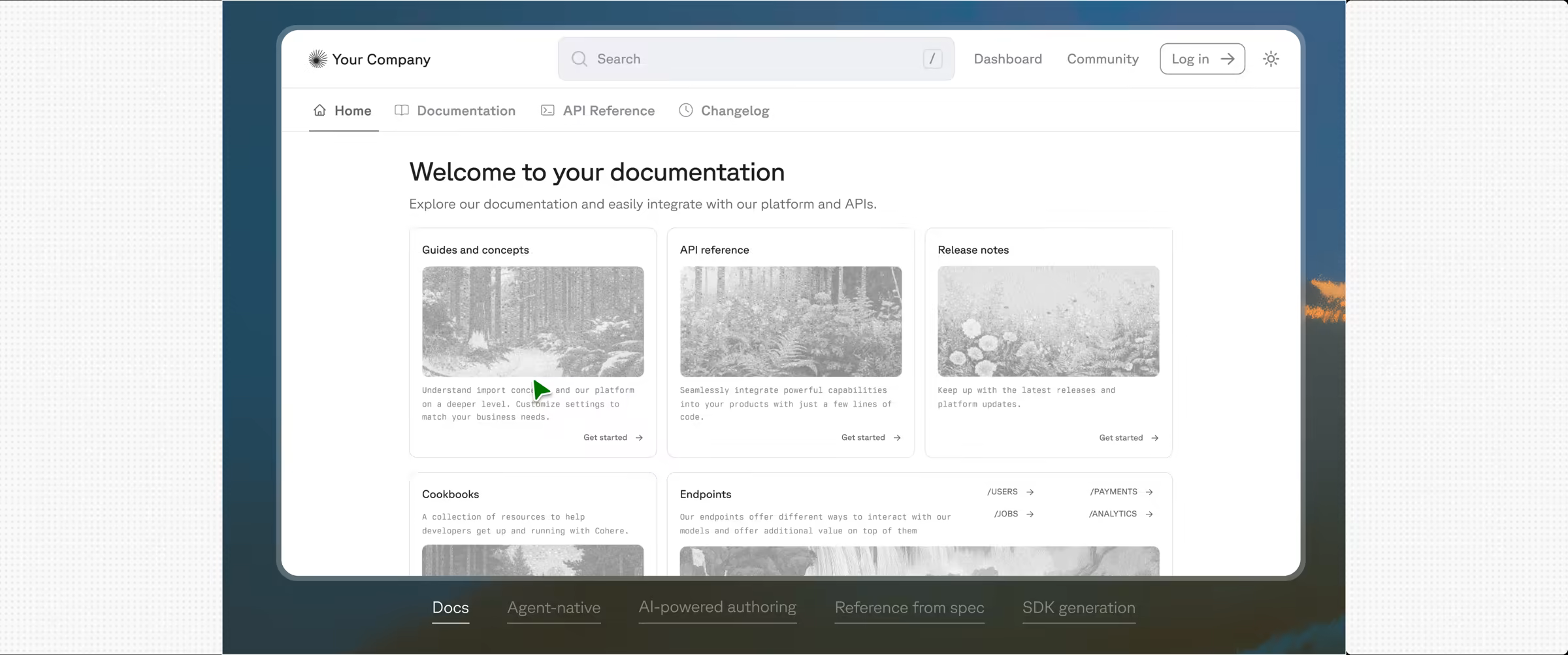Click the arrow beside /PAYMENTS
1568x655 pixels.
(x=1149, y=492)
